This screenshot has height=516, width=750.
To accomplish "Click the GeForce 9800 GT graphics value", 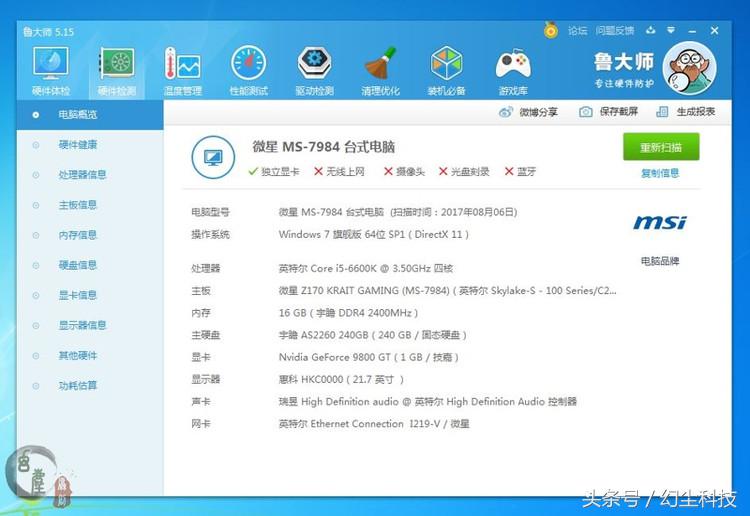I will pyautogui.click(x=368, y=357).
